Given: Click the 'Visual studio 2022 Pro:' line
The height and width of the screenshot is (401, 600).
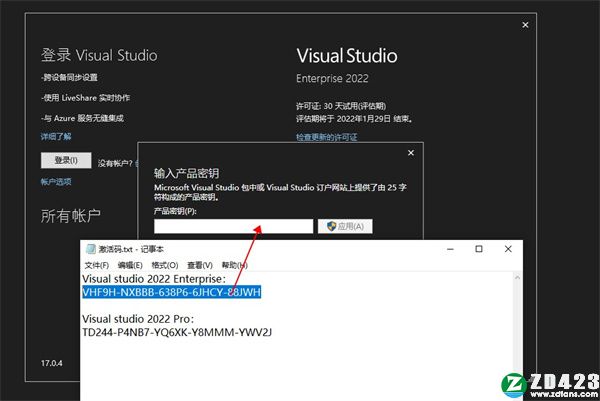Looking at the screenshot, I should [138, 319].
